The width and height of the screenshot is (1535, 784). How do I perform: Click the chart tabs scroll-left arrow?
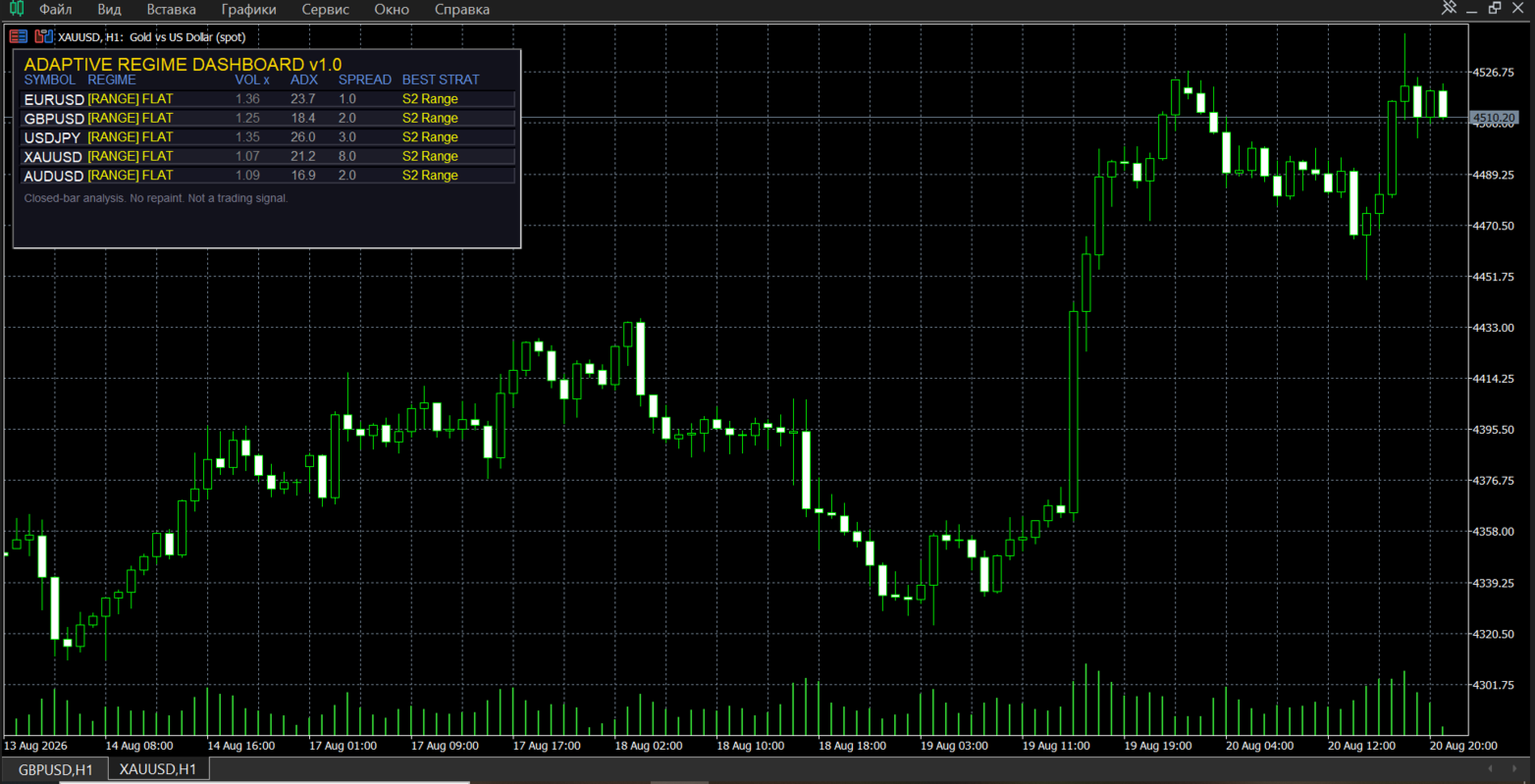coord(1491,768)
